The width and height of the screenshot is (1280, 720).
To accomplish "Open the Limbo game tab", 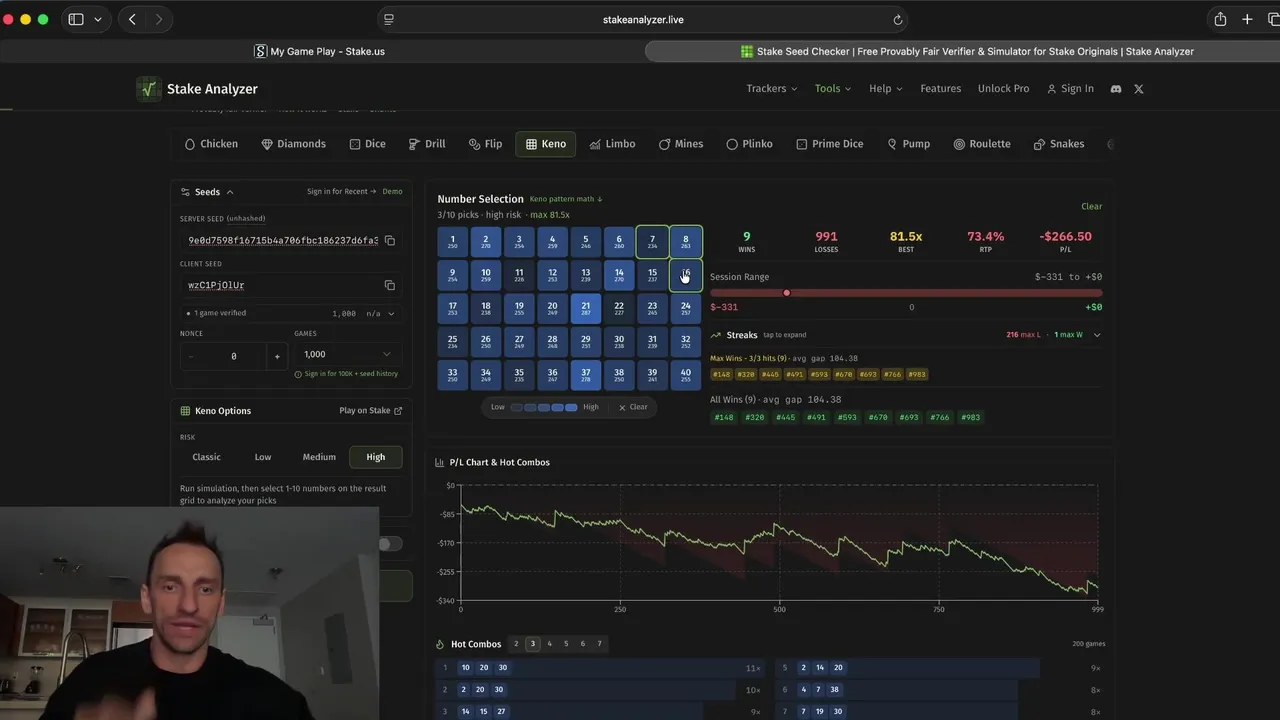I will coord(613,144).
